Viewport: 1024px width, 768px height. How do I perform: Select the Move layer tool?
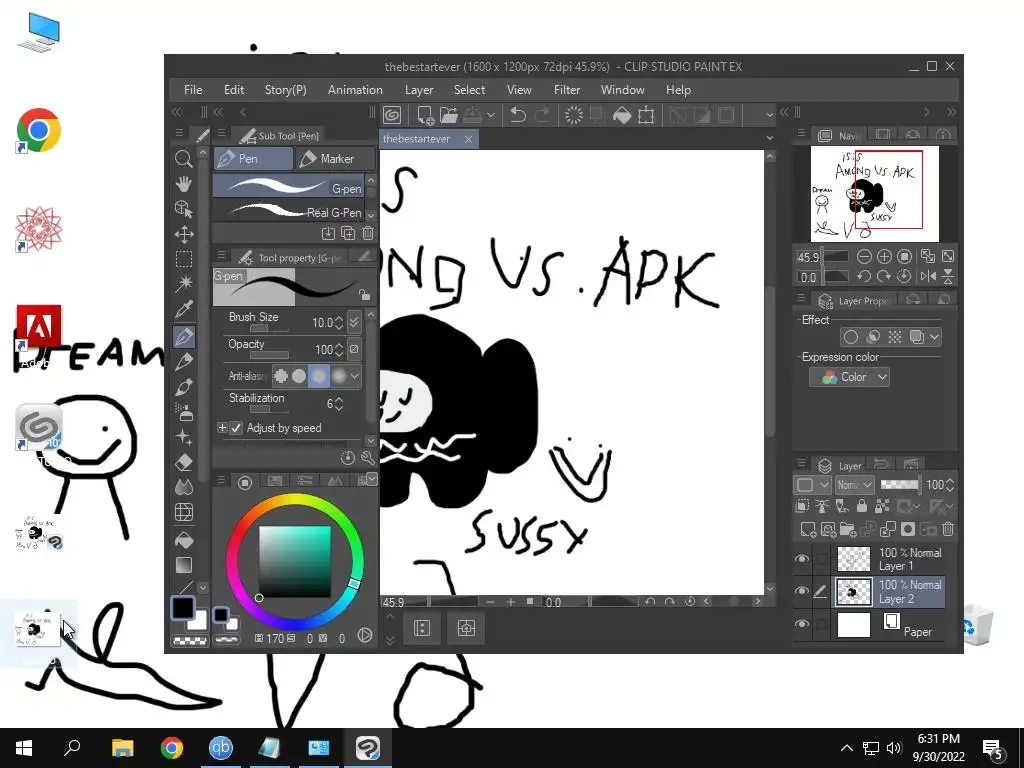coord(184,234)
